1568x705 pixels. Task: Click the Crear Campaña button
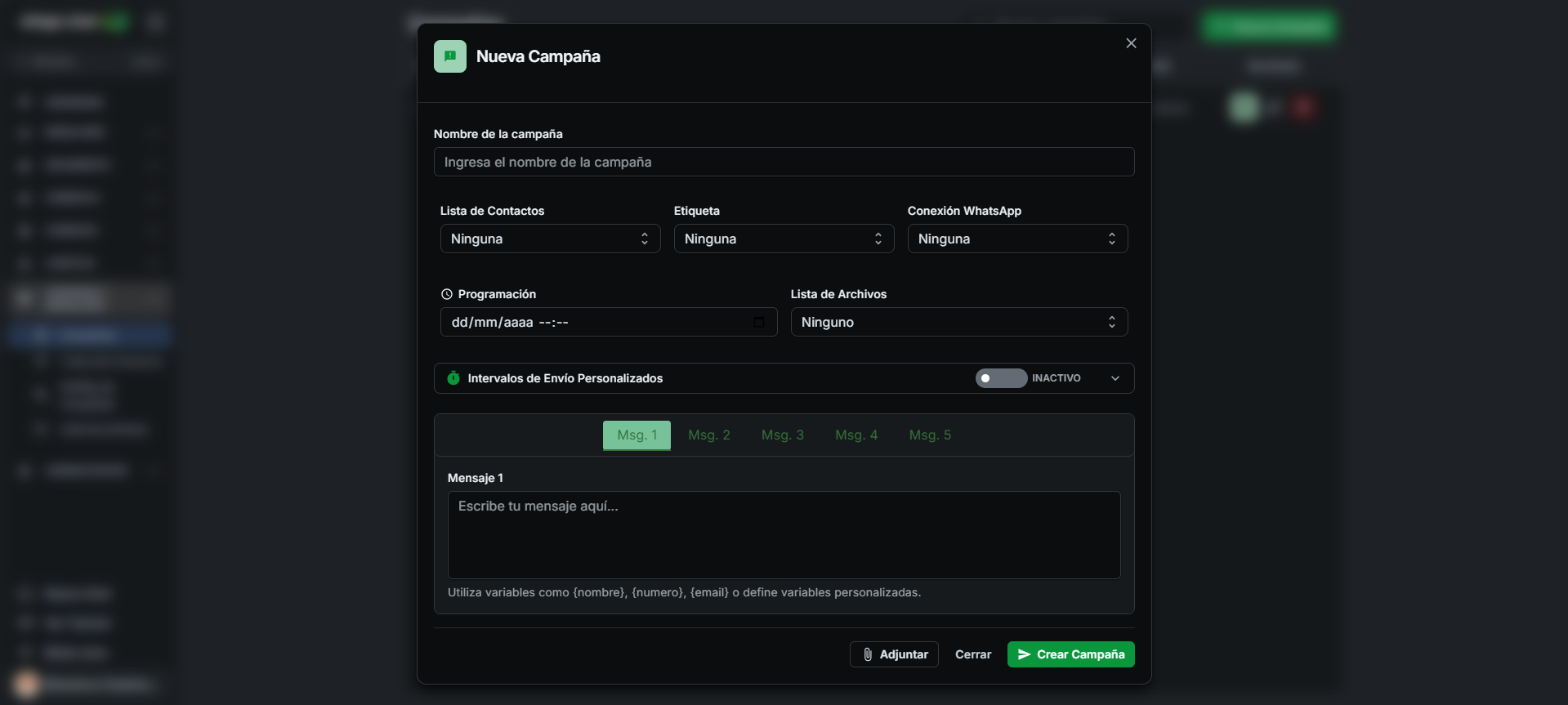(x=1070, y=654)
